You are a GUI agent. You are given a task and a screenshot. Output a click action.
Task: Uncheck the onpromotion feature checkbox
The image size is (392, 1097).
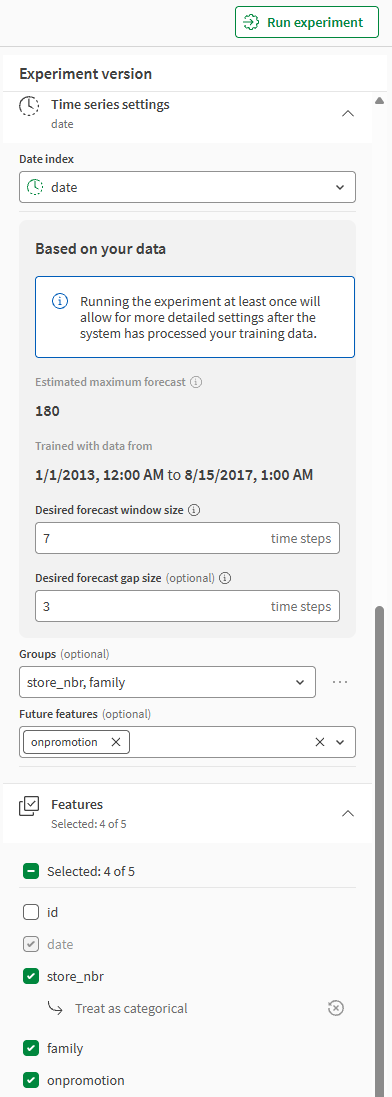click(31, 1080)
